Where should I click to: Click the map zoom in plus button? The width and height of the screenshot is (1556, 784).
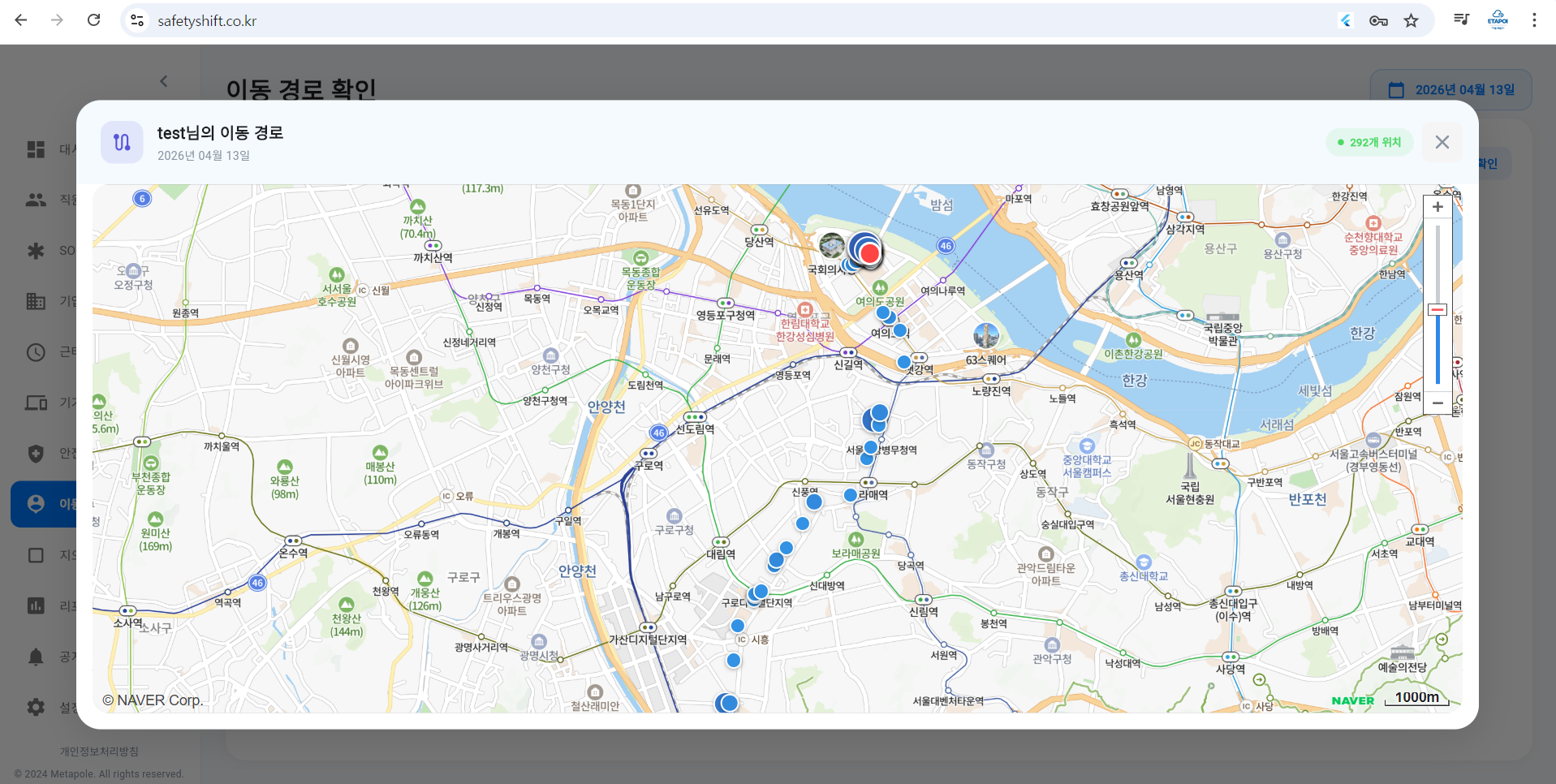click(1437, 207)
